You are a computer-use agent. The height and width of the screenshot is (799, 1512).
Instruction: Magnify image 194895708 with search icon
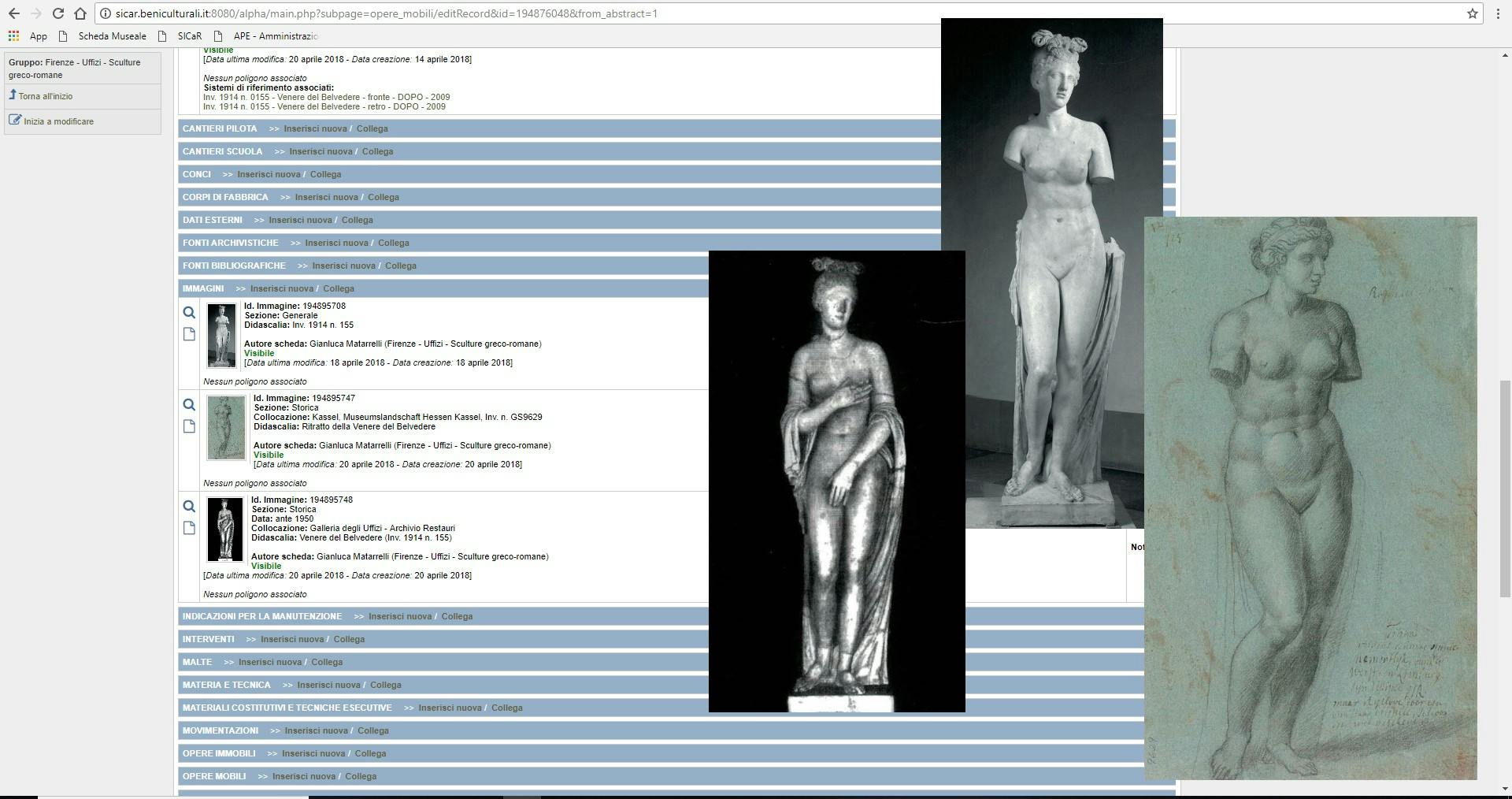(189, 313)
